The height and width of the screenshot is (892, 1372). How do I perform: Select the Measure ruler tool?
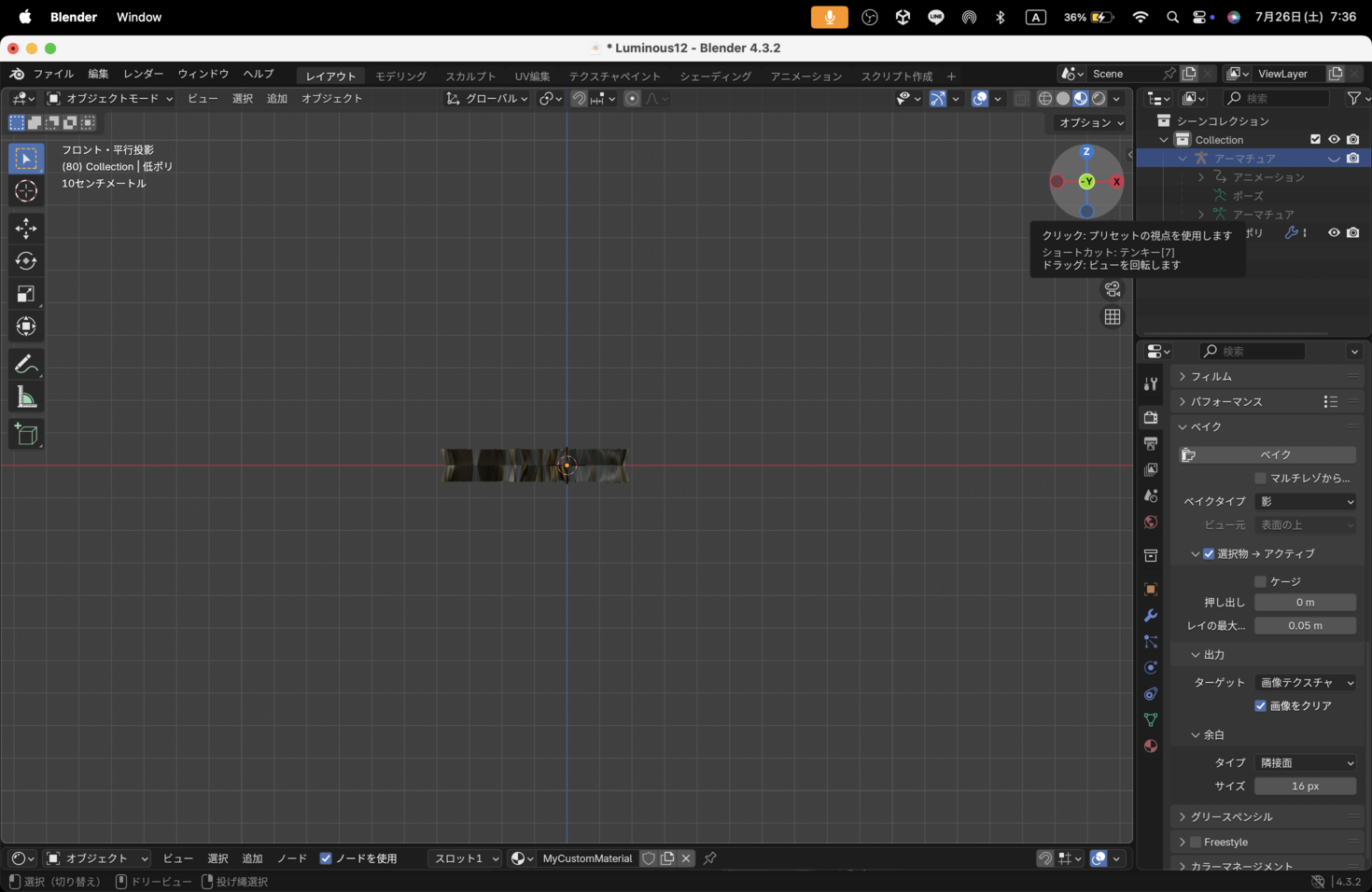[x=26, y=397]
